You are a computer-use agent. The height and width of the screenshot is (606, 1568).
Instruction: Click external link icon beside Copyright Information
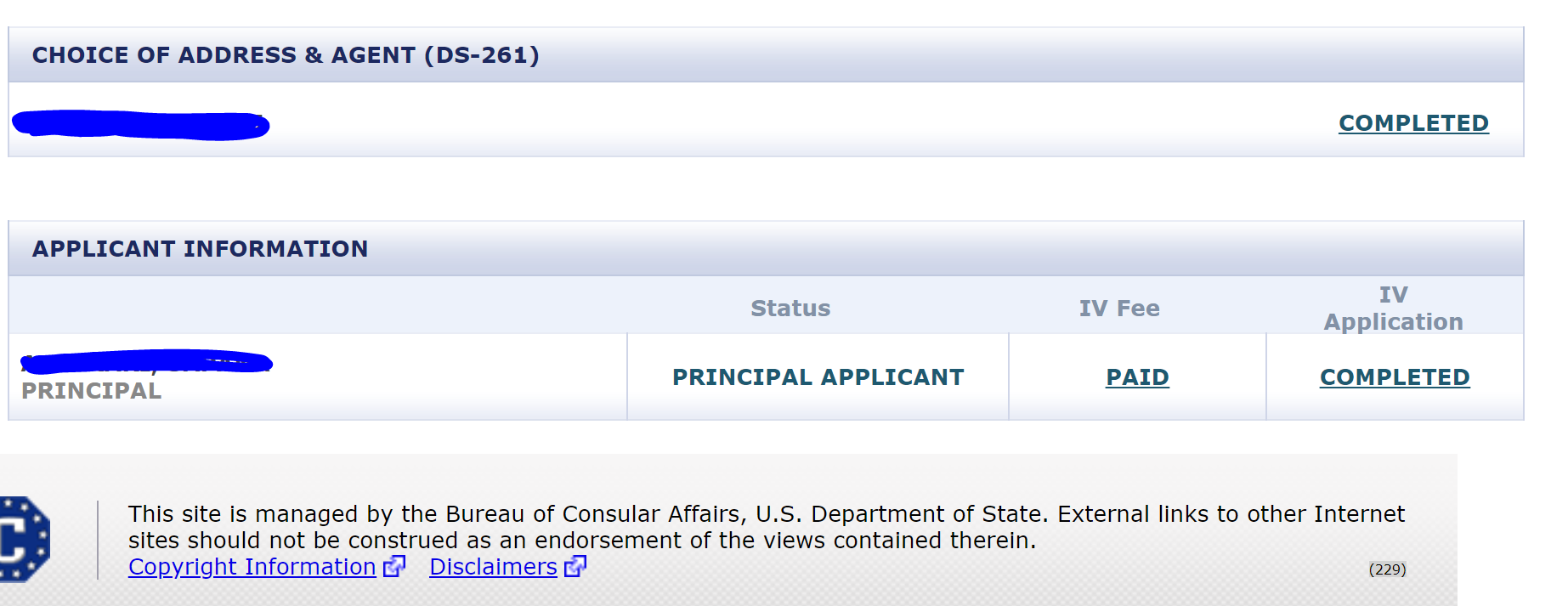(394, 566)
